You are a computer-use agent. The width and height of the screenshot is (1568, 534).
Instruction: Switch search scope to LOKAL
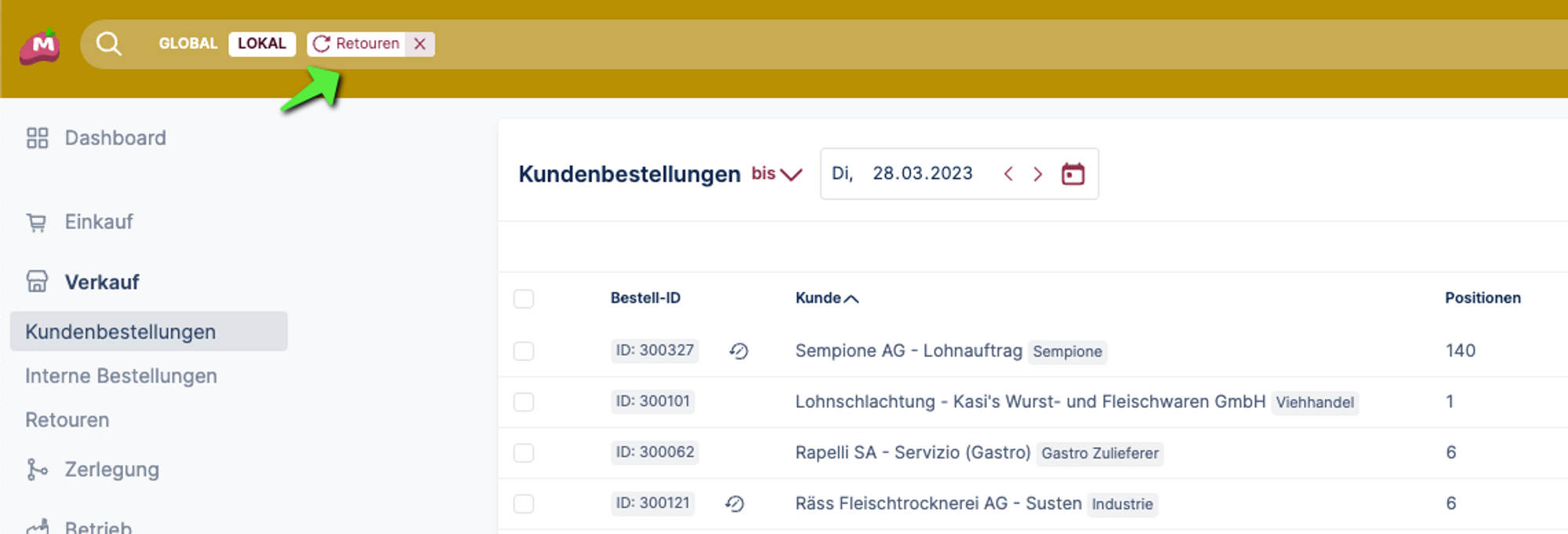(262, 44)
